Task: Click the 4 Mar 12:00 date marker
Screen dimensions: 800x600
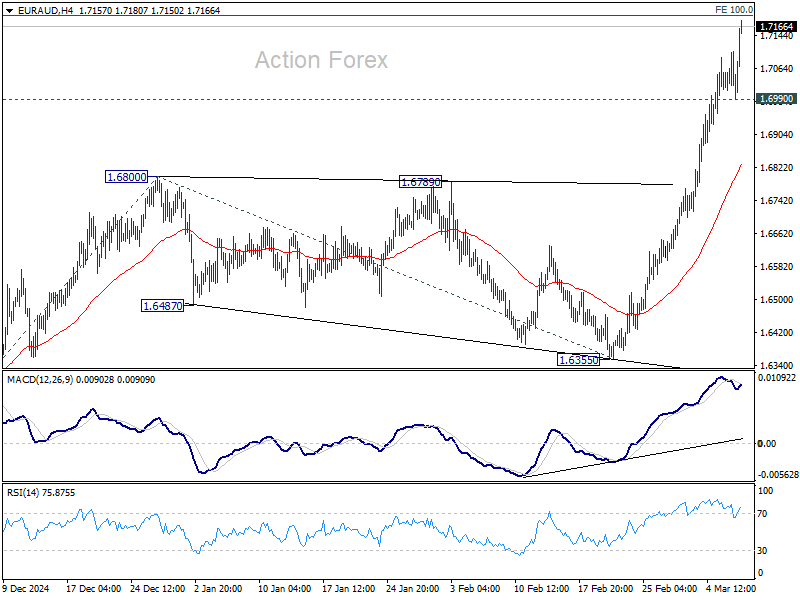Action: pos(731,588)
